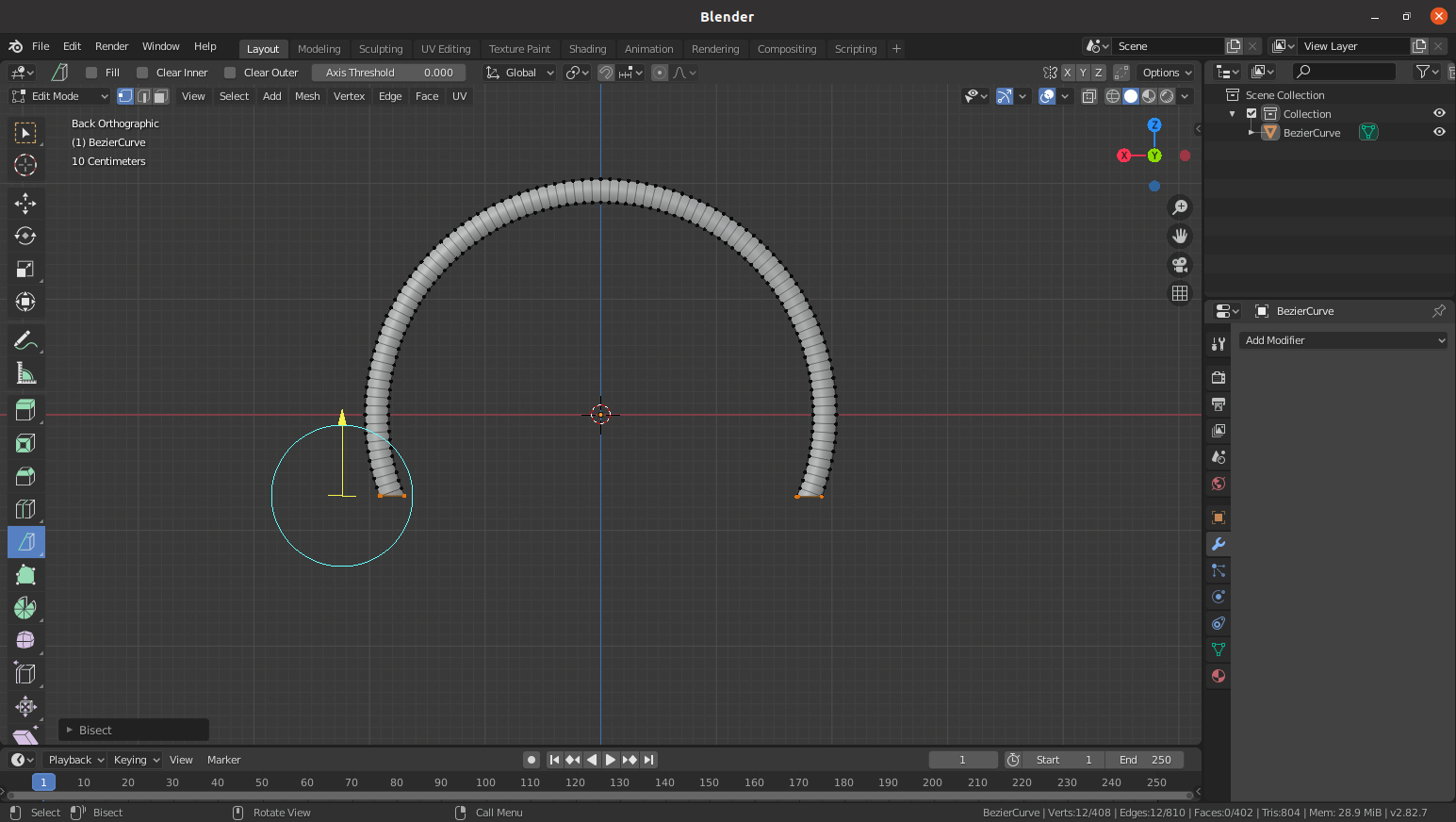Open the Render menu
Image resolution: width=1456 pixels, height=822 pixels.
point(111,46)
